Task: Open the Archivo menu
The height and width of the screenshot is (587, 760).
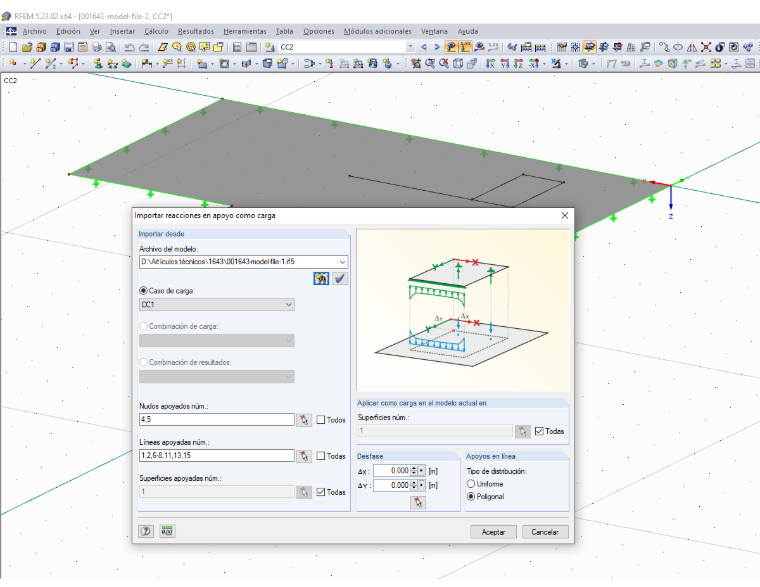Action: (34, 32)
